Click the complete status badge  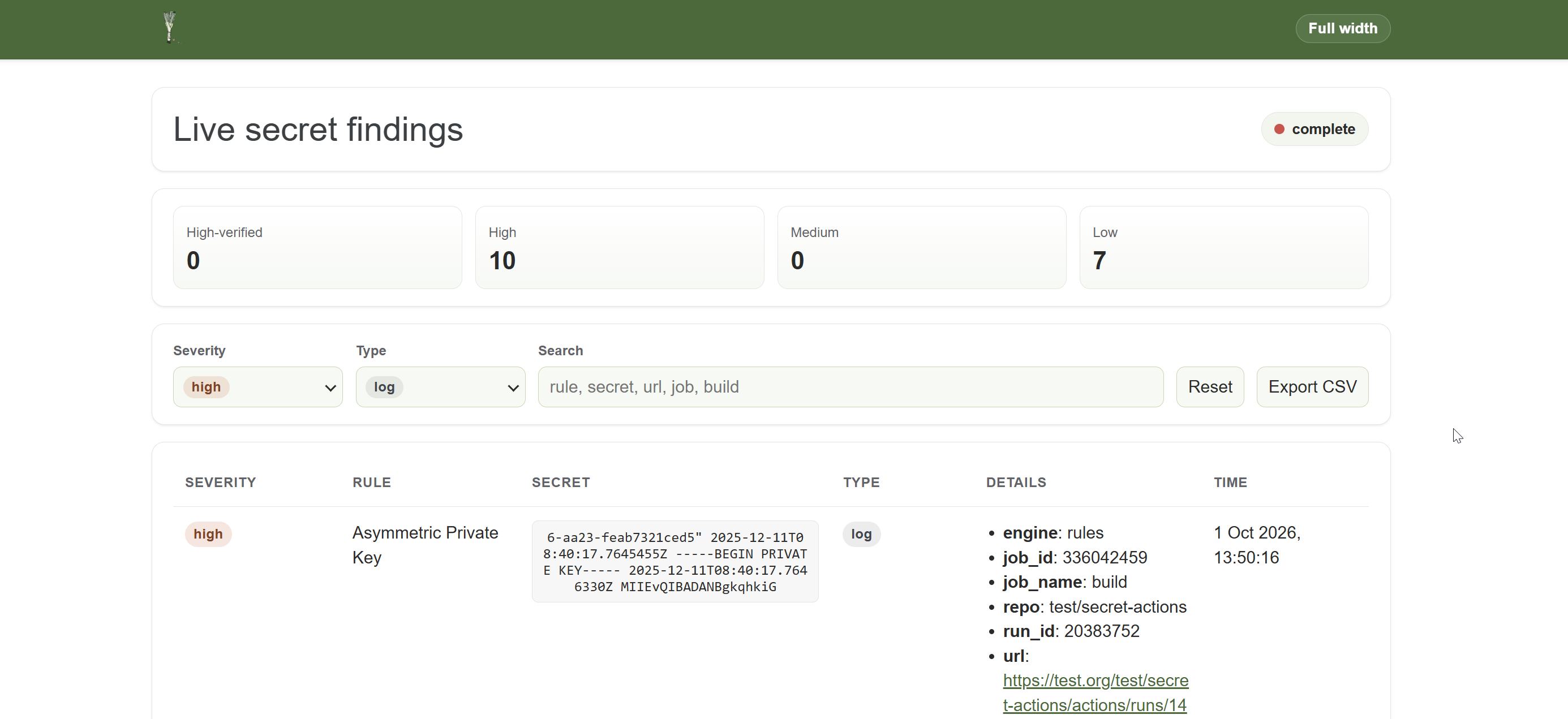click(x=1314, y=129)
